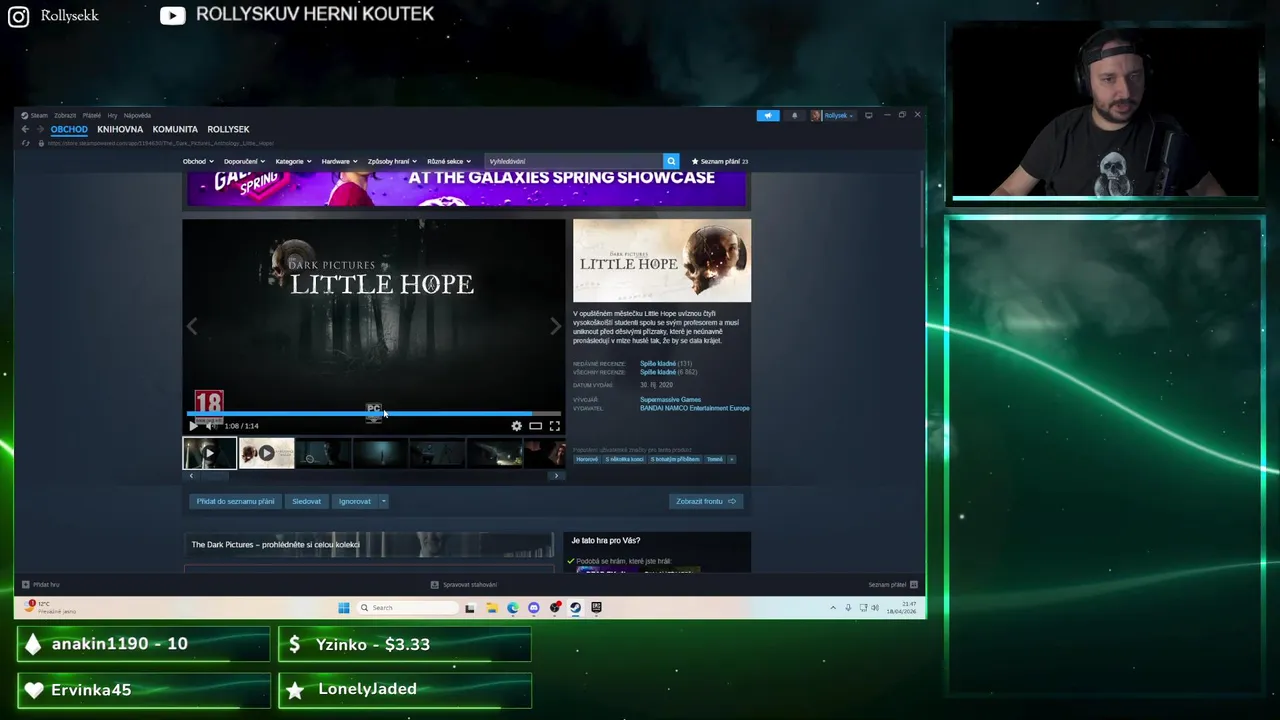Switch to the KNIHOVNA tab

click(120, 129)
